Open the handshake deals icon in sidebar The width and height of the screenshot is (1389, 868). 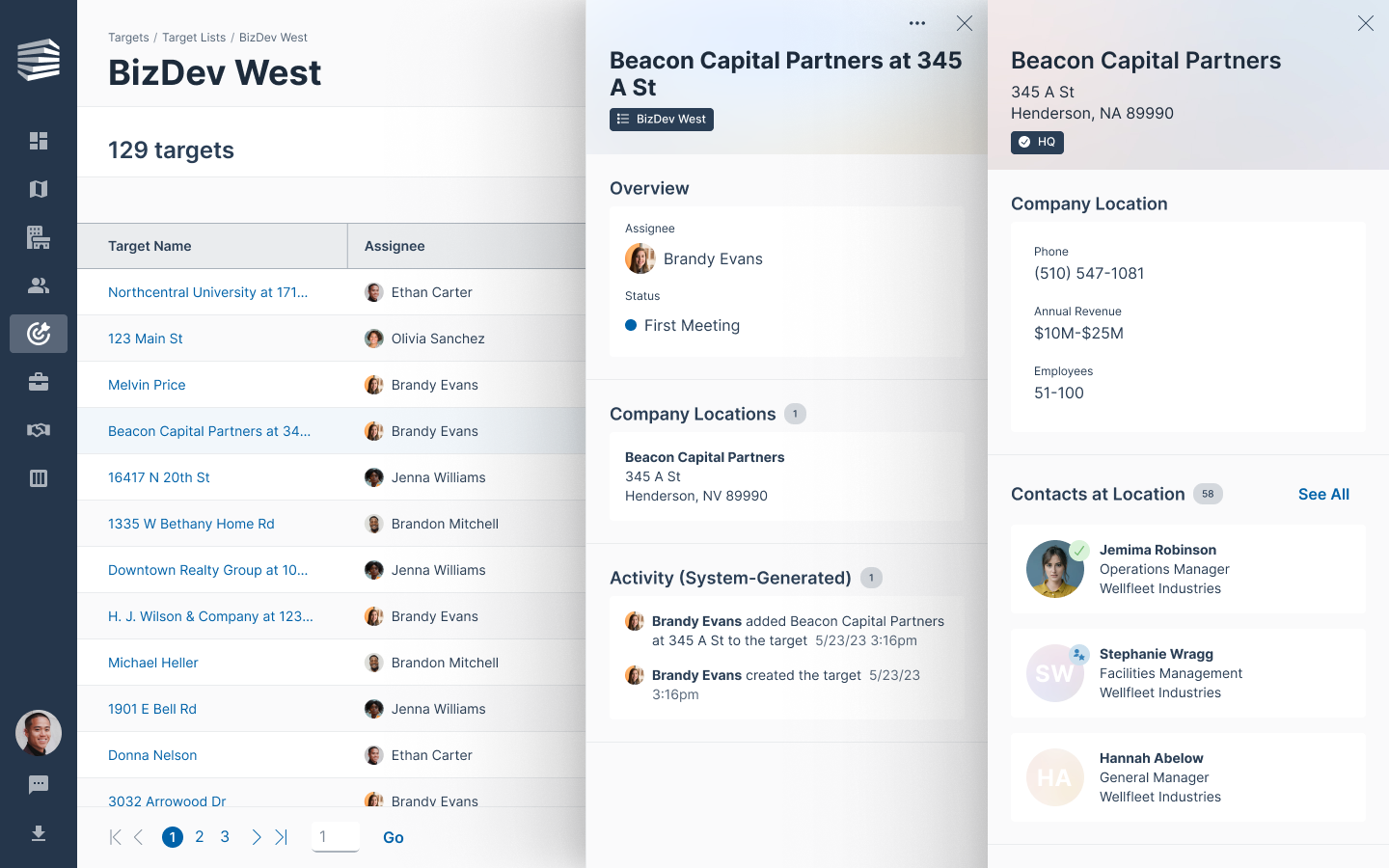point(39,430)
